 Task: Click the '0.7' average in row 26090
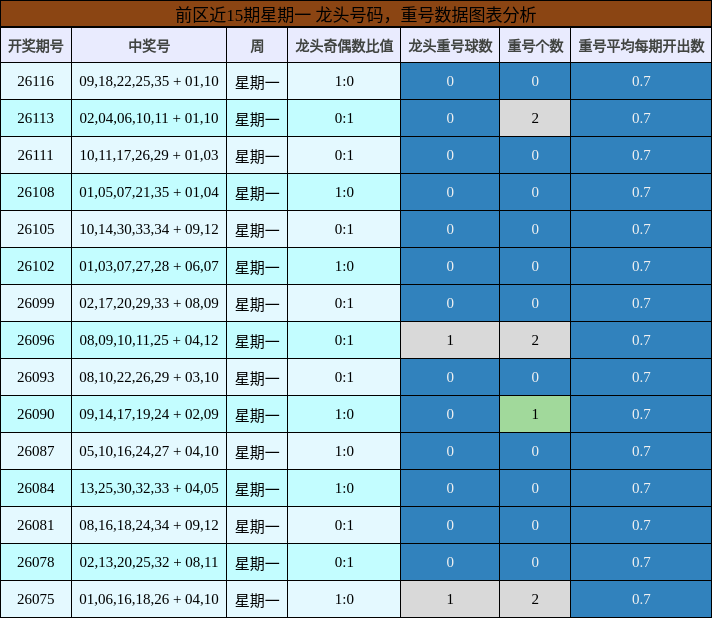click(x=641, y=414)
